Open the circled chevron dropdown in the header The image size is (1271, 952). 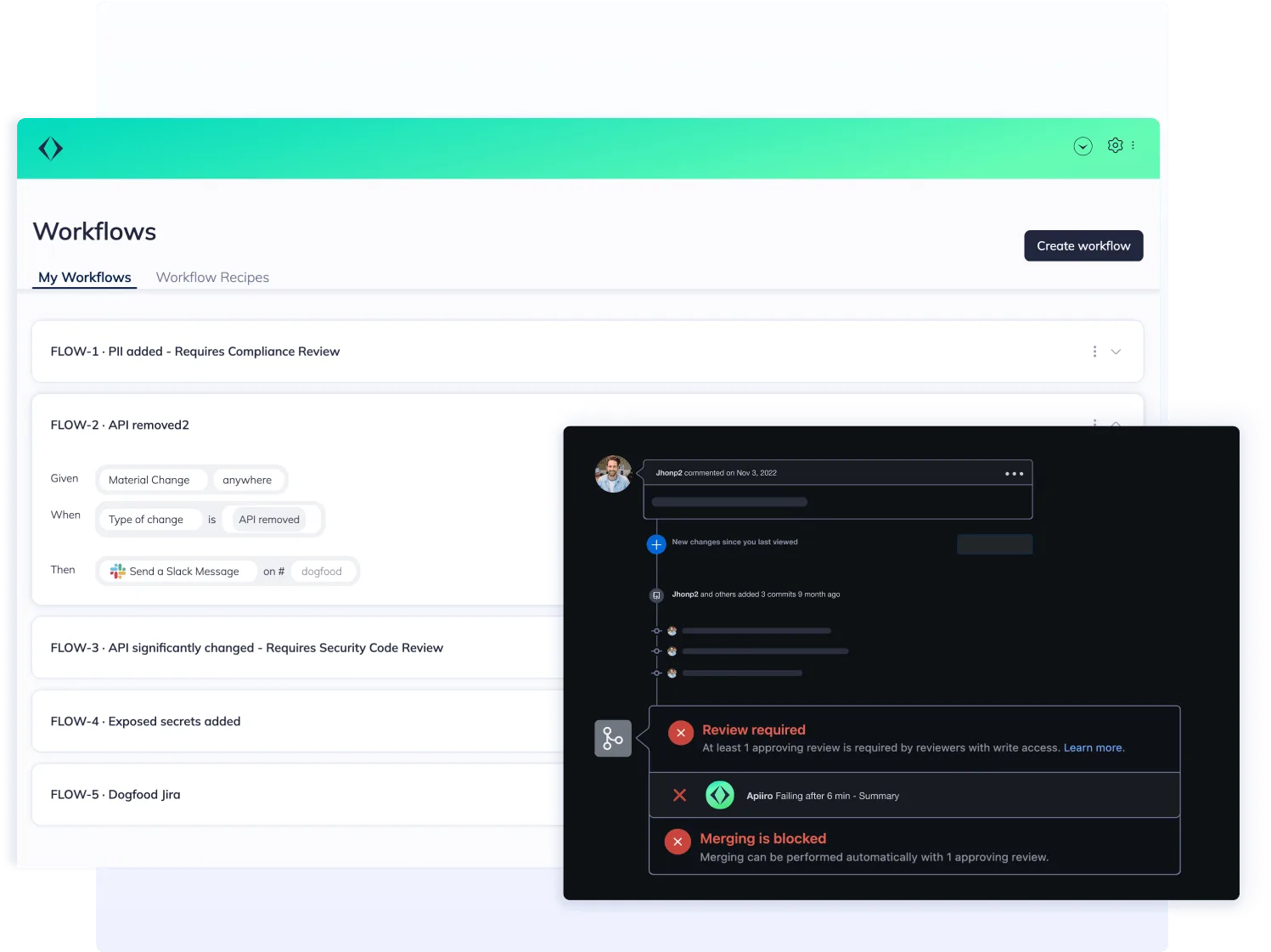click(1083, 145)
